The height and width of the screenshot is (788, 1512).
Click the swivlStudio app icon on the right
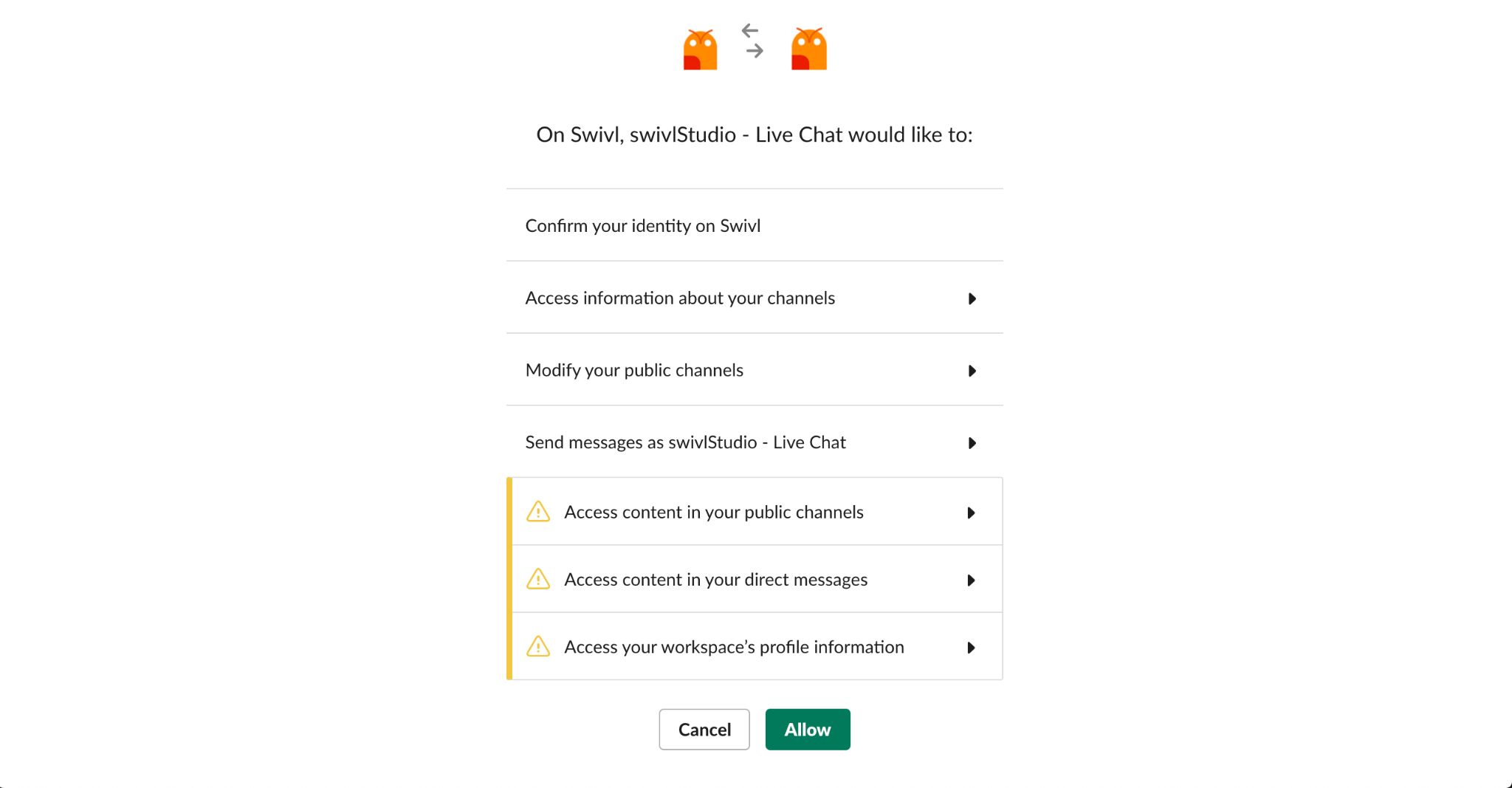pyautogui.click(x=808, y=48)
